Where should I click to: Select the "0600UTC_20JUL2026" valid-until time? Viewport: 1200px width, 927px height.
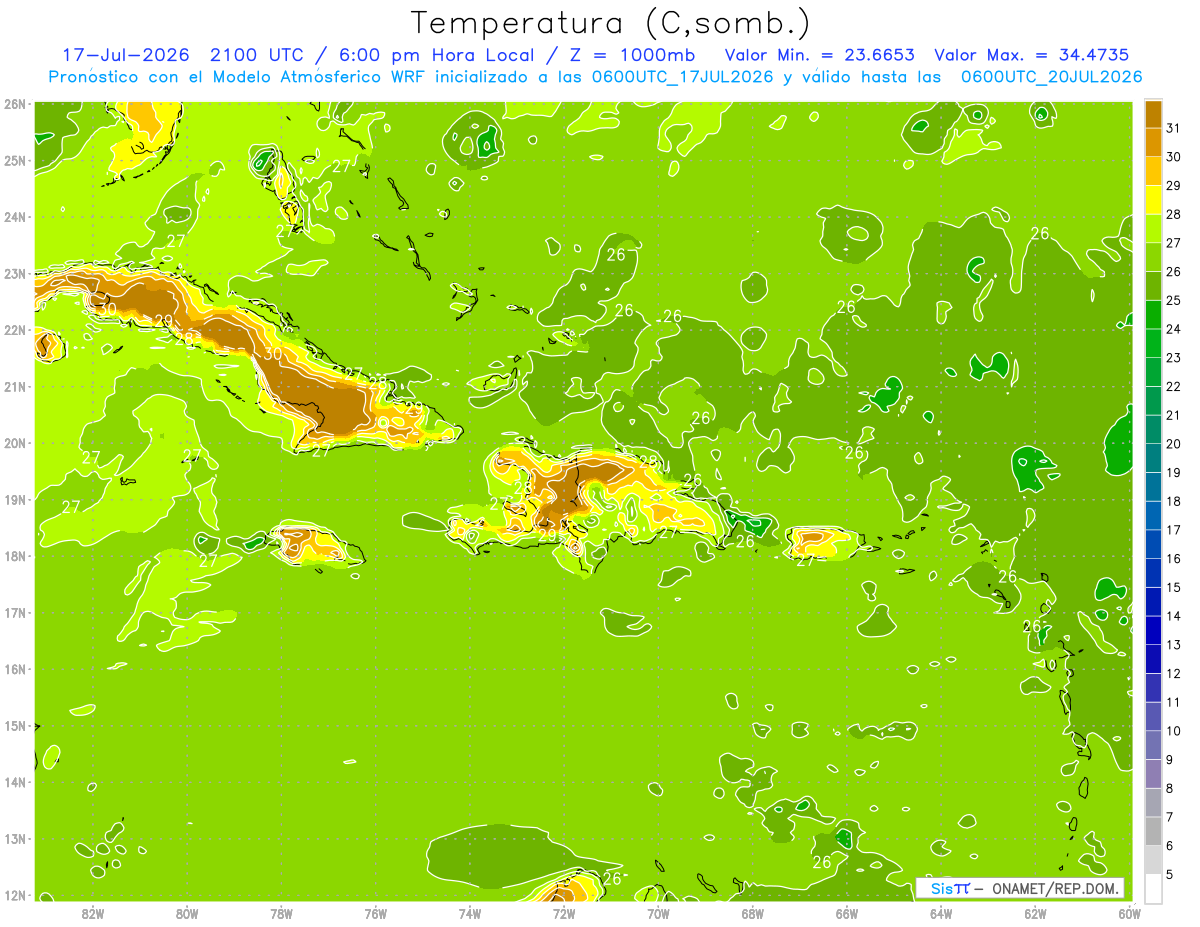pyautogui.click(x=1051, y=77)
